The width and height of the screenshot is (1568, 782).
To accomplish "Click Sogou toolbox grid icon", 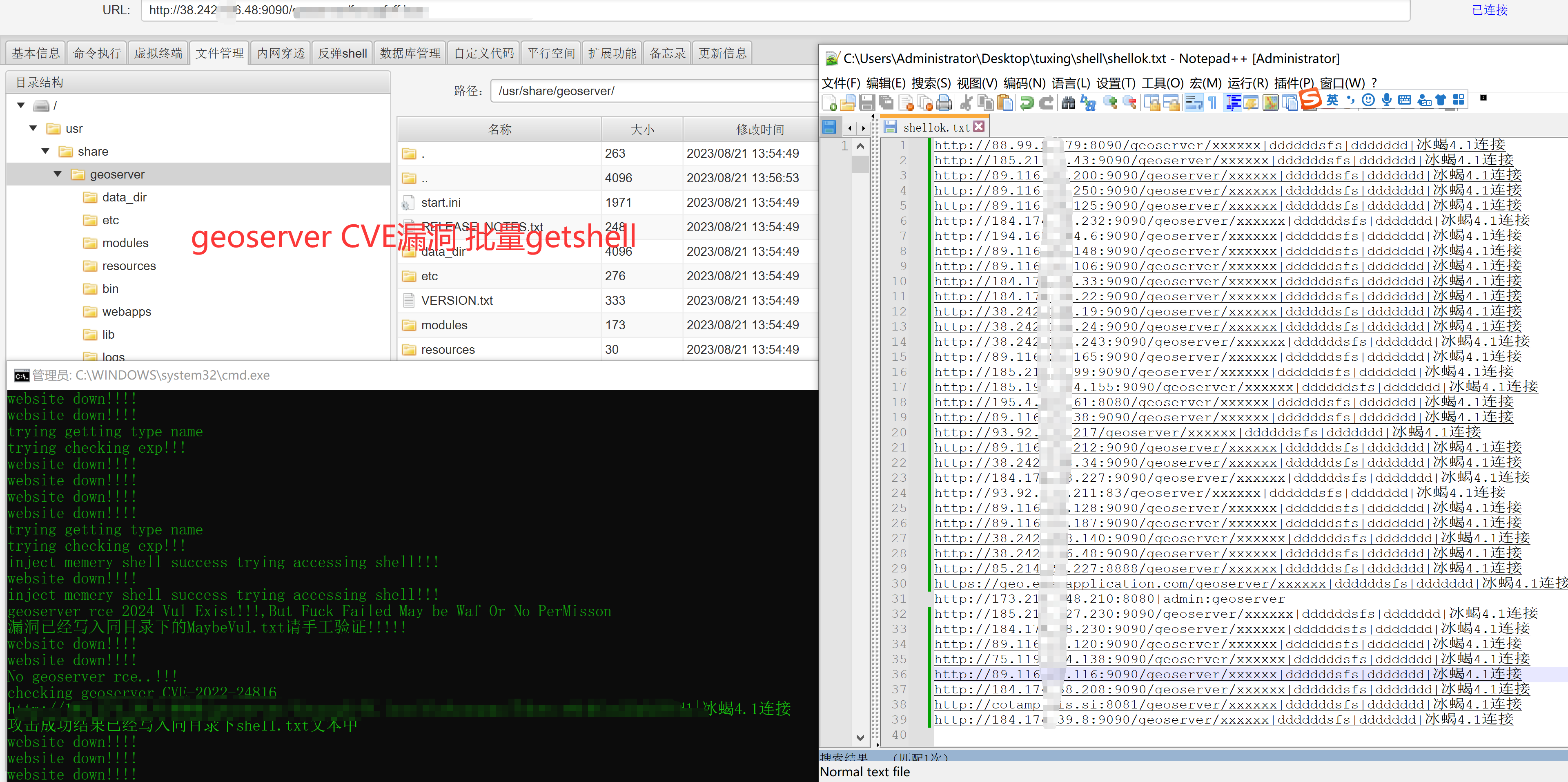I will point(1459,100).
